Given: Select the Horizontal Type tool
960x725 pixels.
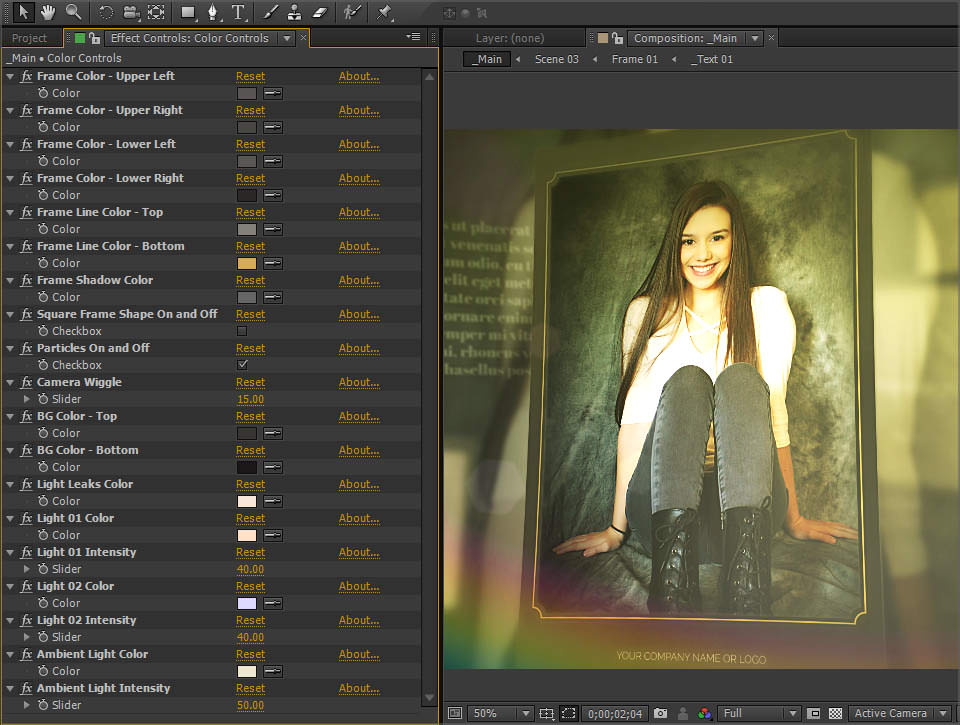Looking at the screenshot, I should click(x=238, y=12).
